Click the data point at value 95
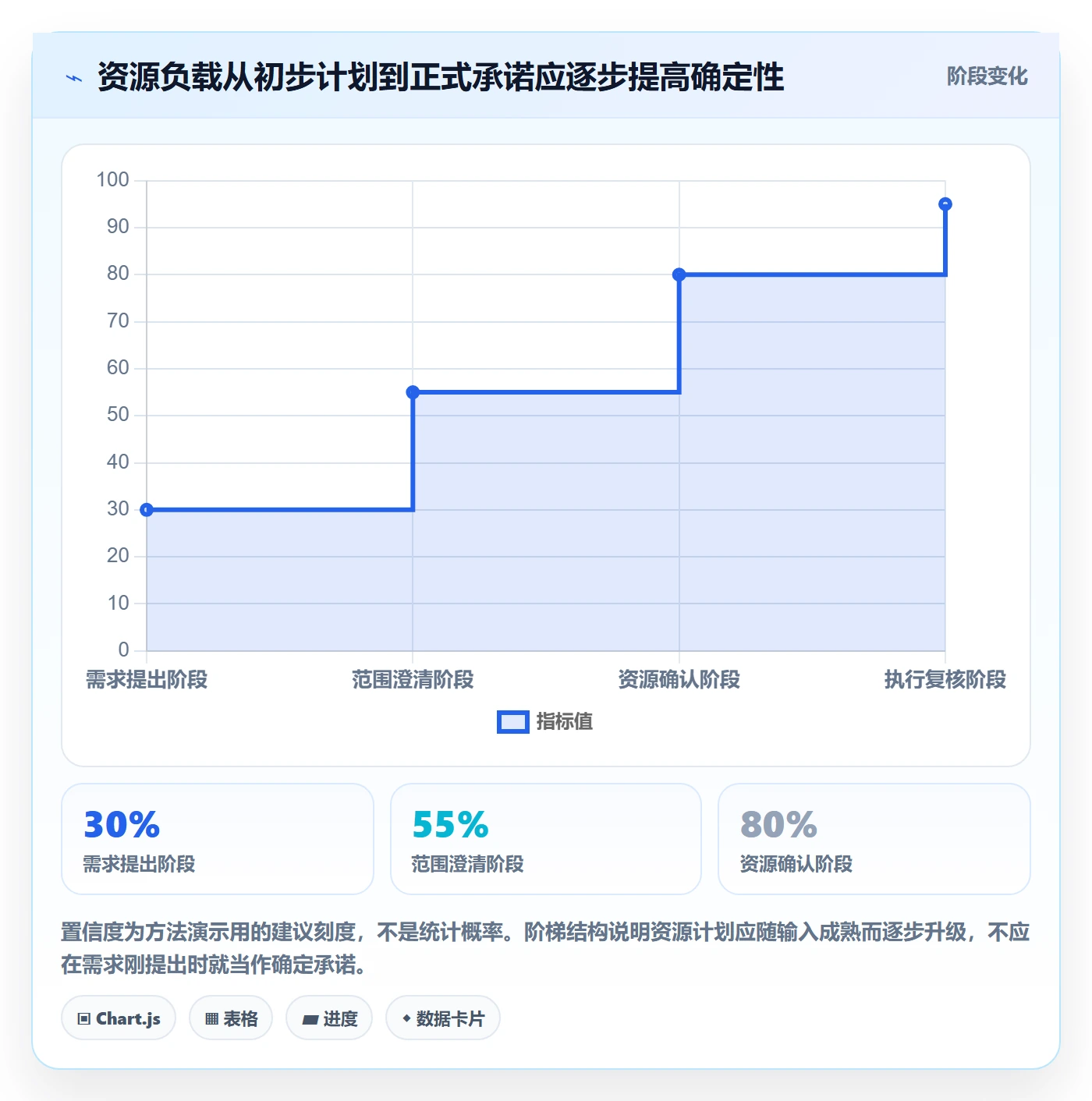The image size is (1092, 1101). 945,204
